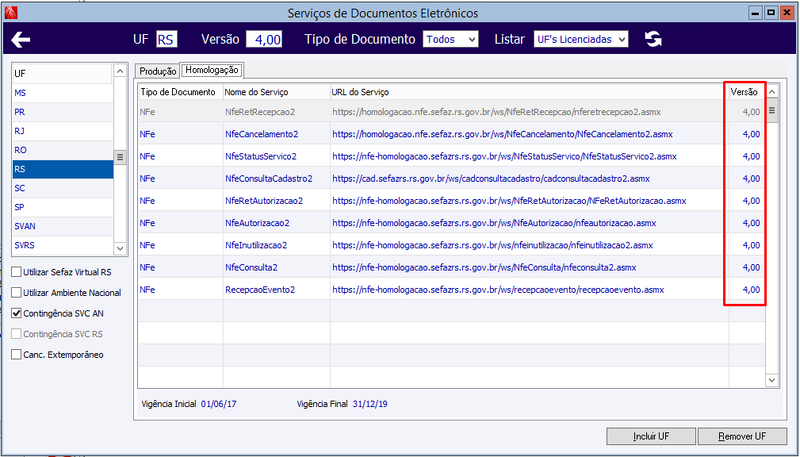The width and height of the screenshot is (800, 457).
Task: Select the NfeConsultaCadastro2 service name
Action: pyautogui.click(x=269, y=179)
